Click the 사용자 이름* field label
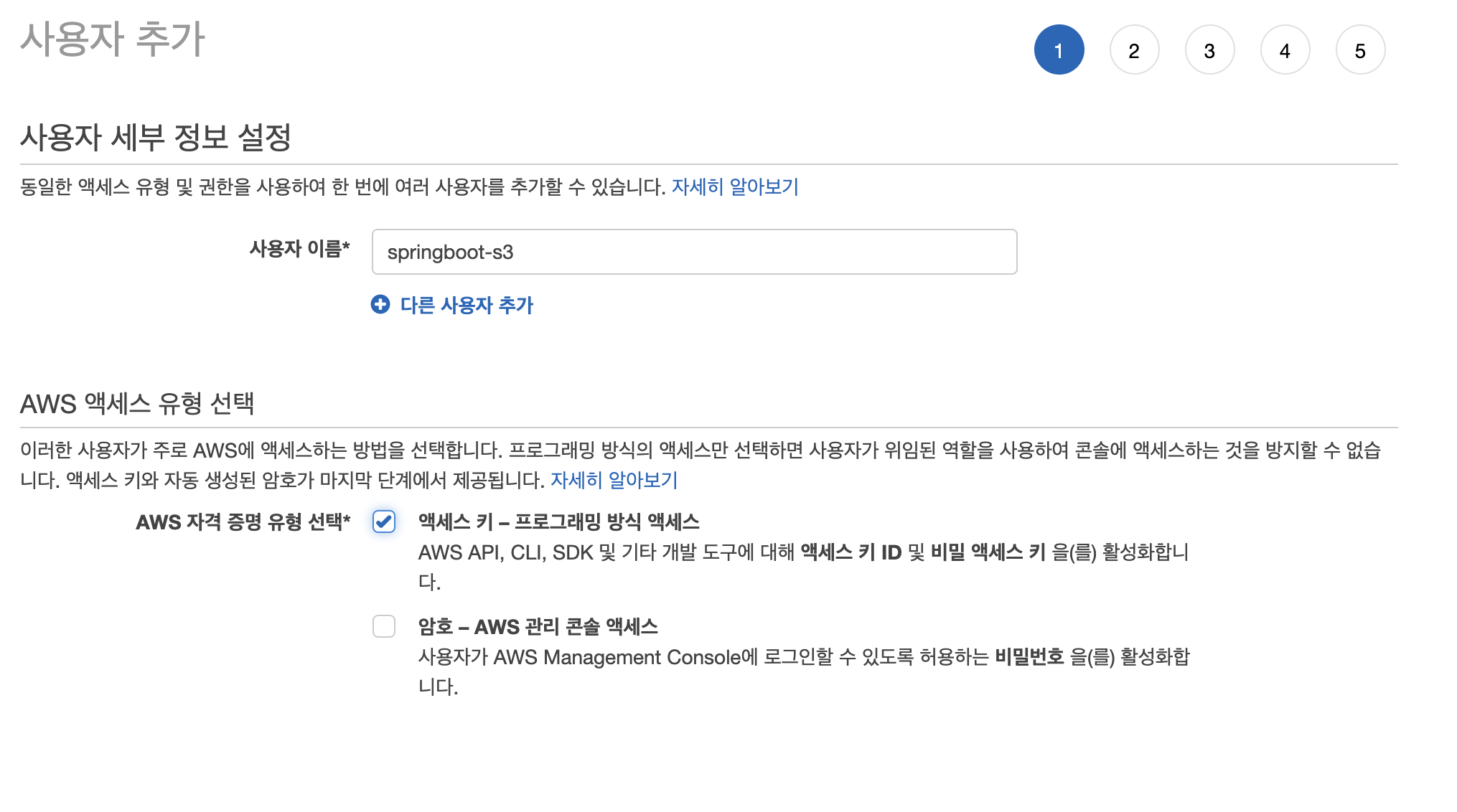 click(299, 249)
